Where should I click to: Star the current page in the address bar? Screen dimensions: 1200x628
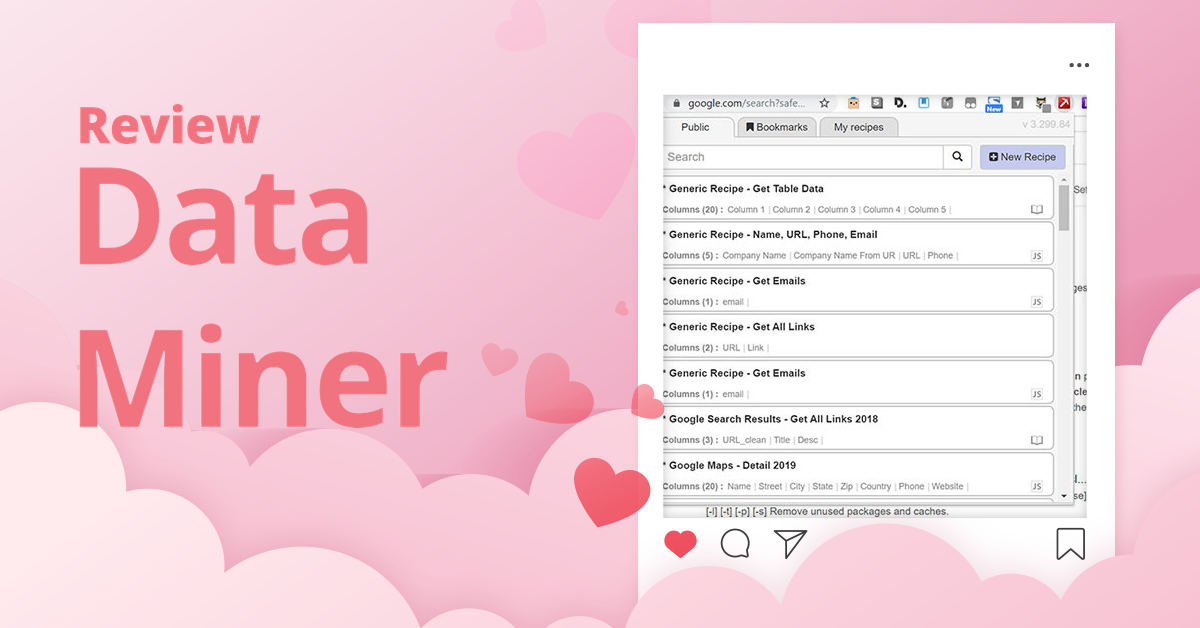[x=823, y=103]
